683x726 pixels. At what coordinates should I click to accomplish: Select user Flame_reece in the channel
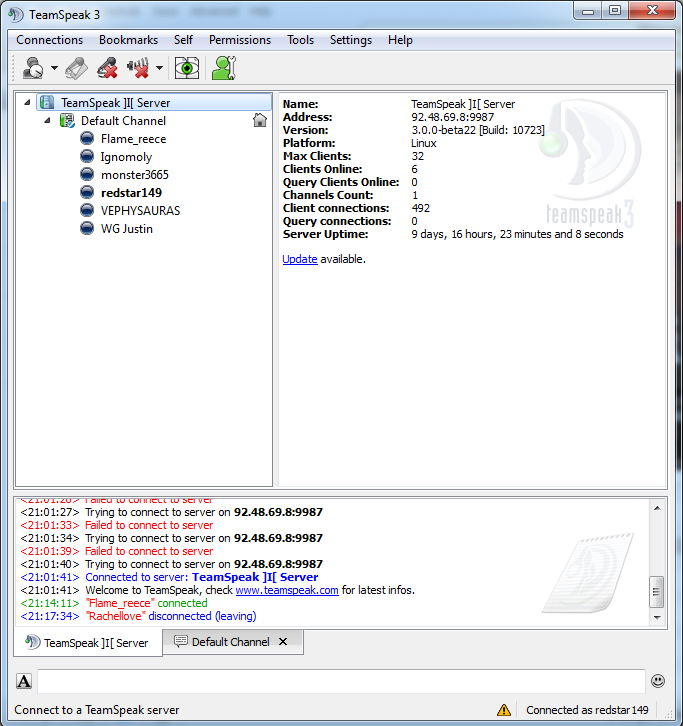click(133, 139)
